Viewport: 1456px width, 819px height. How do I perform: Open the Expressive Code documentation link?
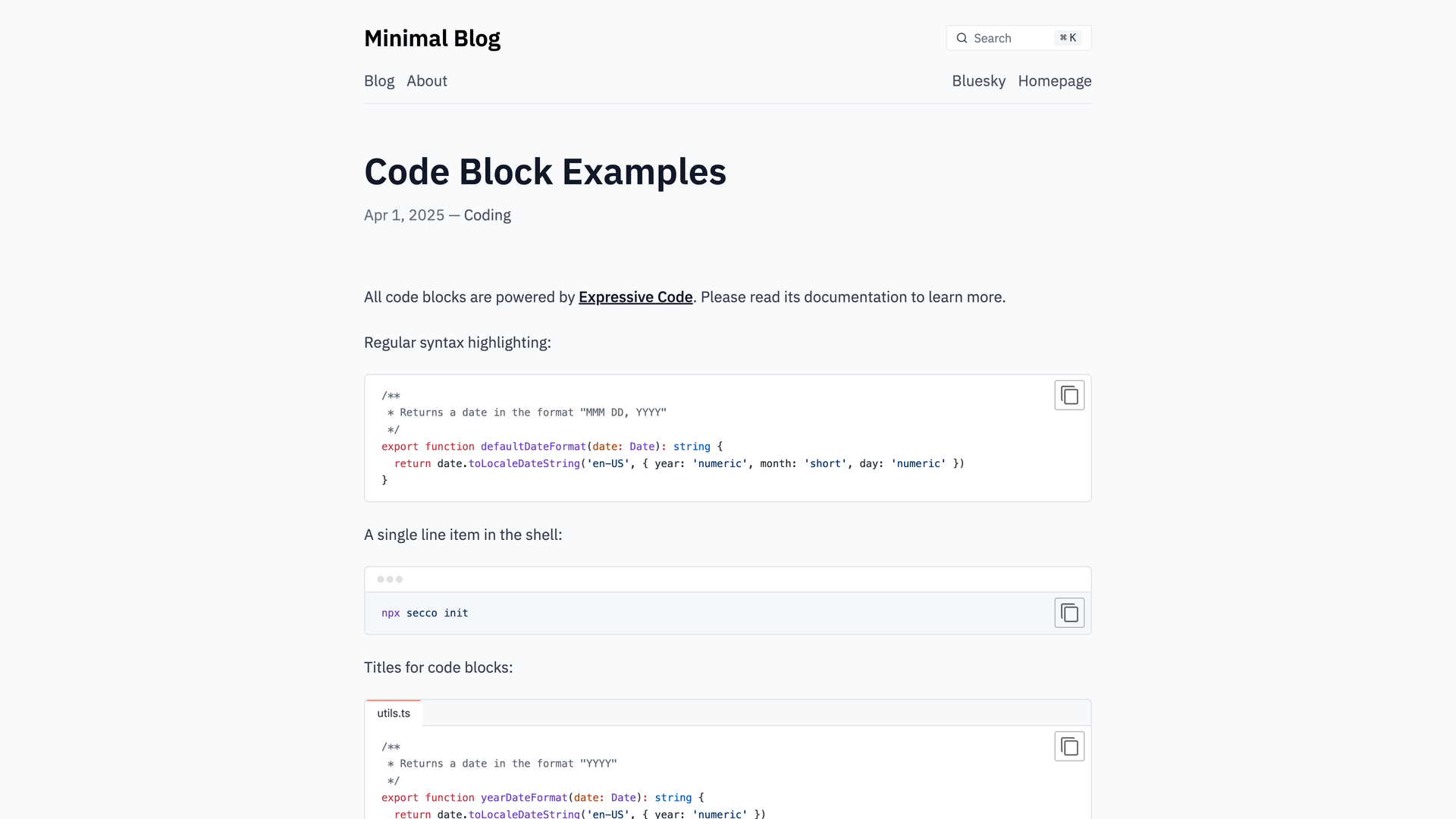(x=635, y=297)
